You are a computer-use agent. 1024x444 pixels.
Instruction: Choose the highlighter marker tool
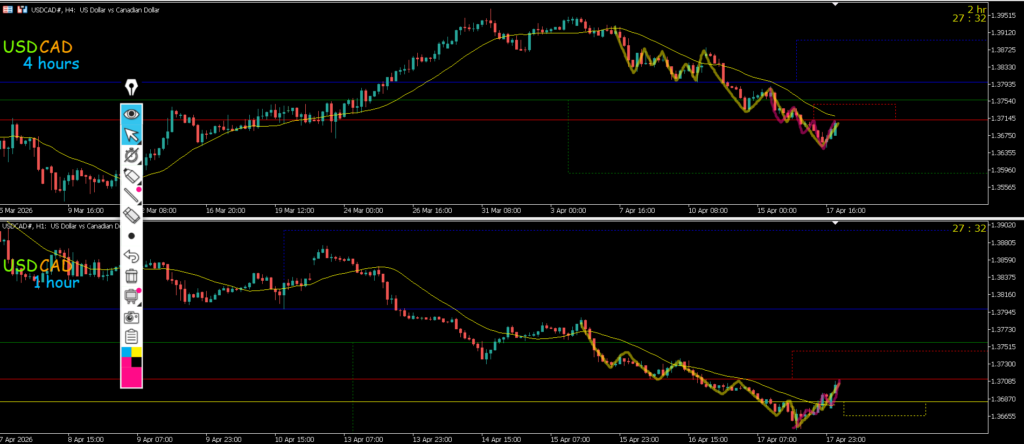pos(131,176)
